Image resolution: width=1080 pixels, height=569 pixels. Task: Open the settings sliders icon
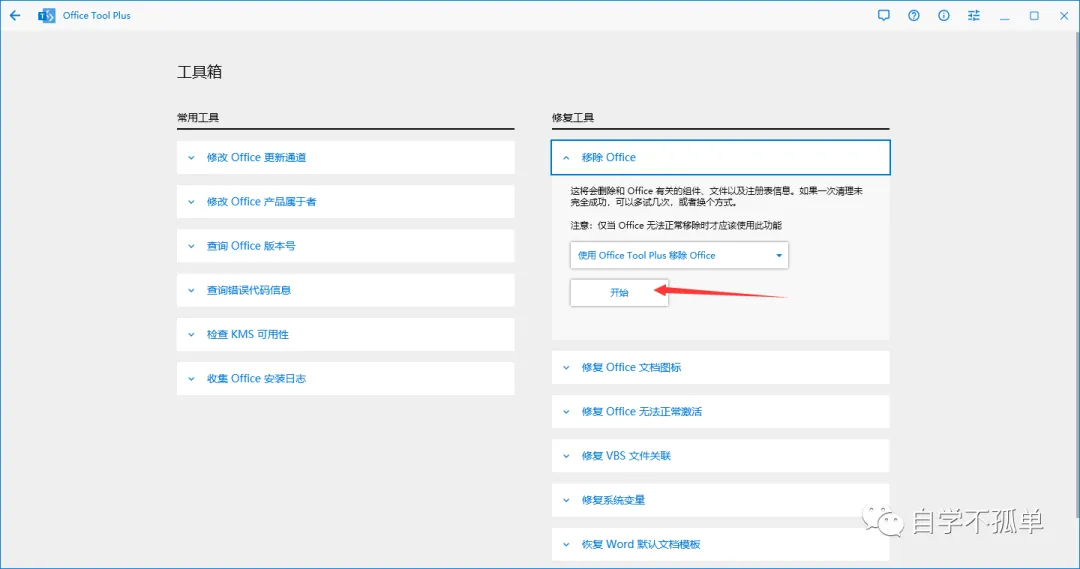pyautogui.click(x=974, y=15)
